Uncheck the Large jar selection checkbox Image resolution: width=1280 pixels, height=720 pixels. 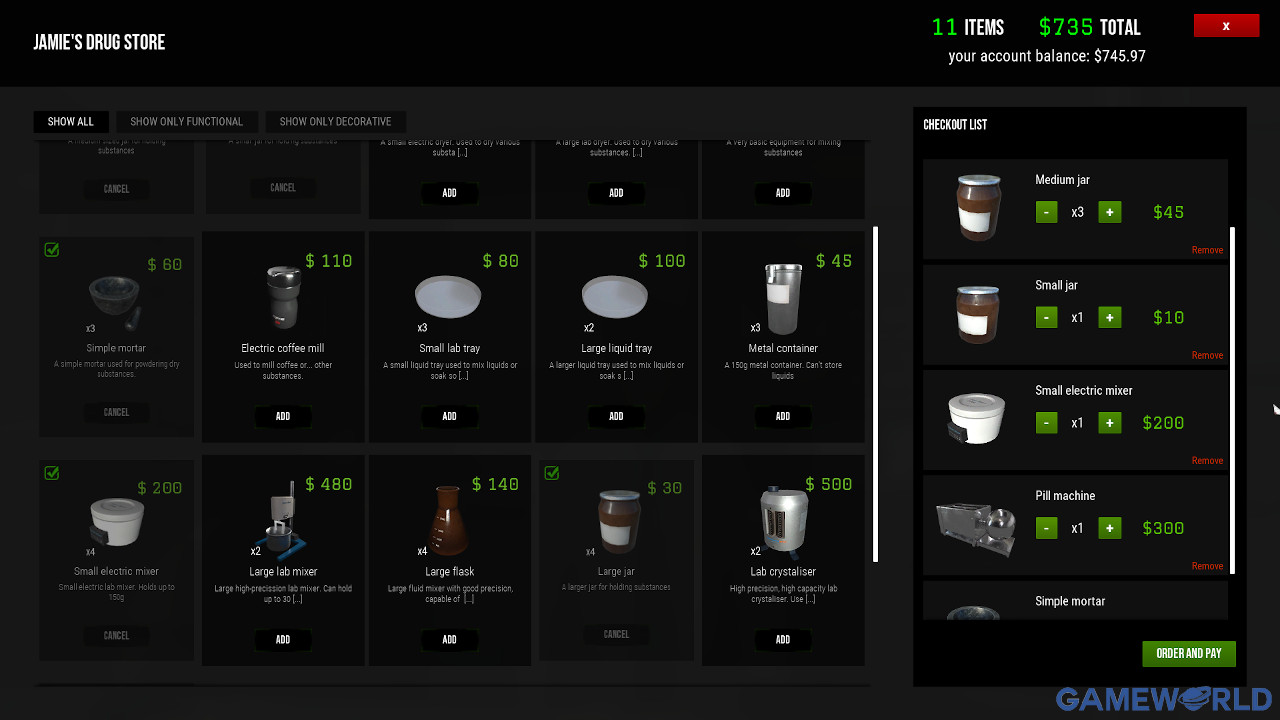(552, 473)
